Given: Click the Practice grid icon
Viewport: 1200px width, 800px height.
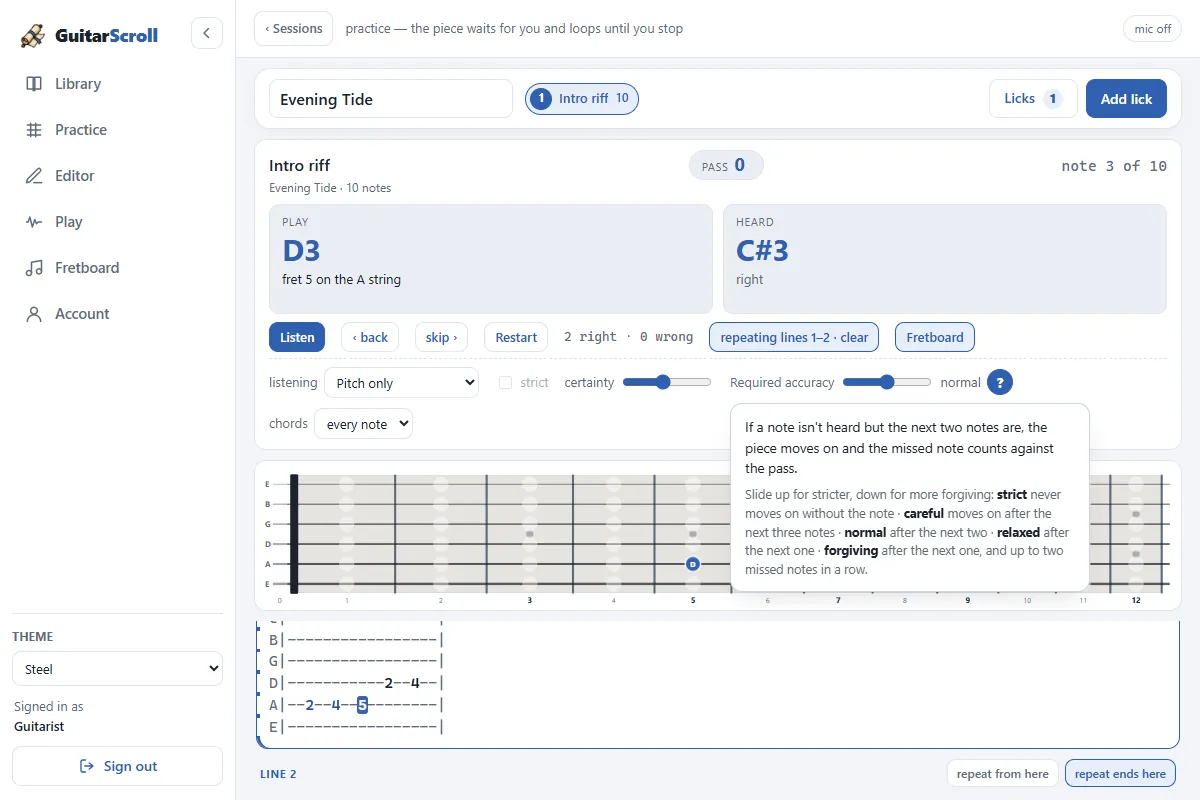Looking at the screenshot, I should click(34, 130).
